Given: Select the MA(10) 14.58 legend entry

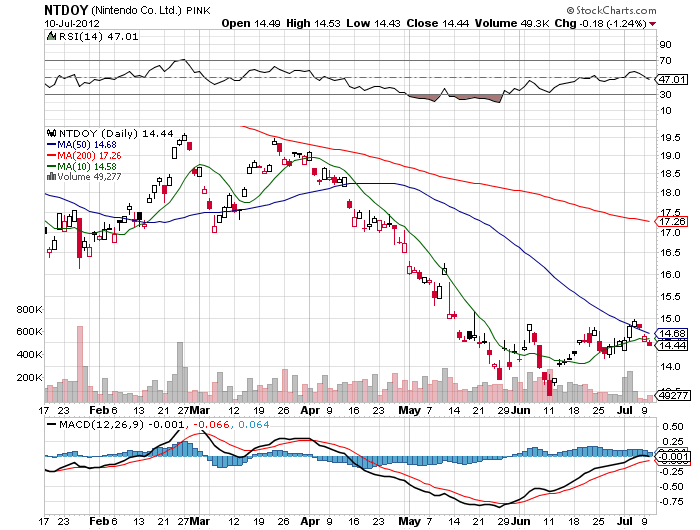Looking at the screenshot, I should [82, 166].
